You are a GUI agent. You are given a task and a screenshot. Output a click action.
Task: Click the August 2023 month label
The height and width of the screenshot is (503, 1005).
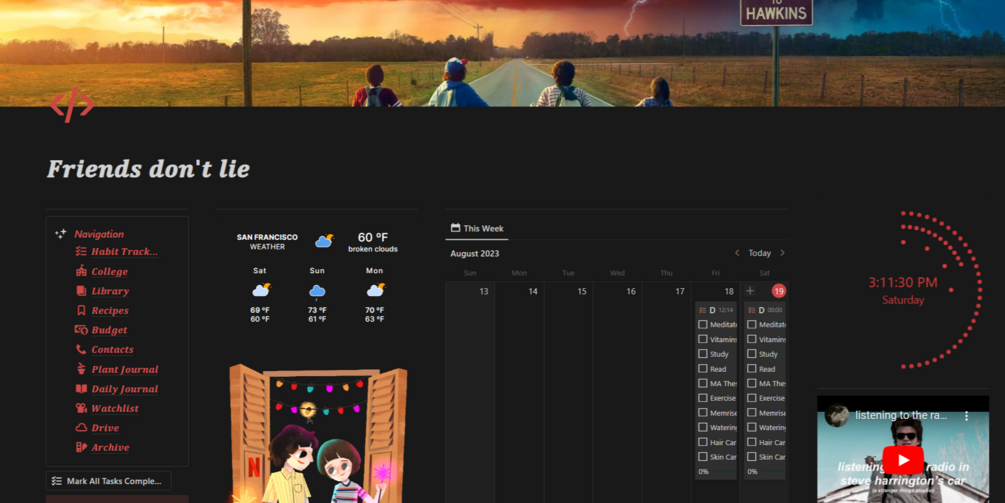(474, 254)
